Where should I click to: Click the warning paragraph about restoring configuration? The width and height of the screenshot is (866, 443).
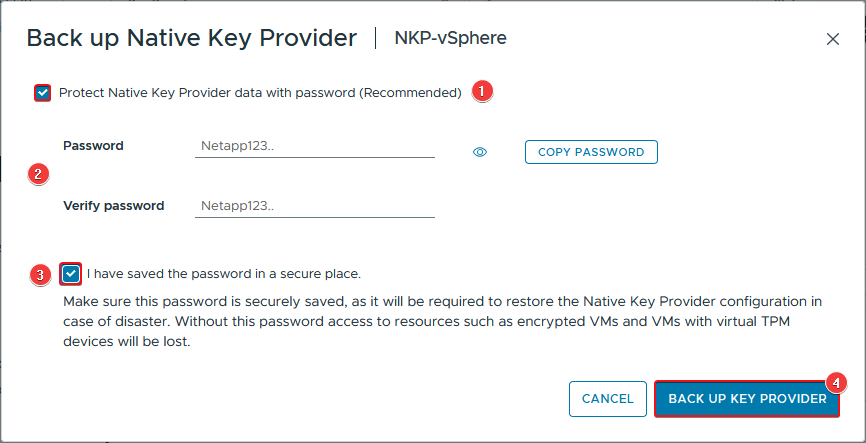[443, 322]
